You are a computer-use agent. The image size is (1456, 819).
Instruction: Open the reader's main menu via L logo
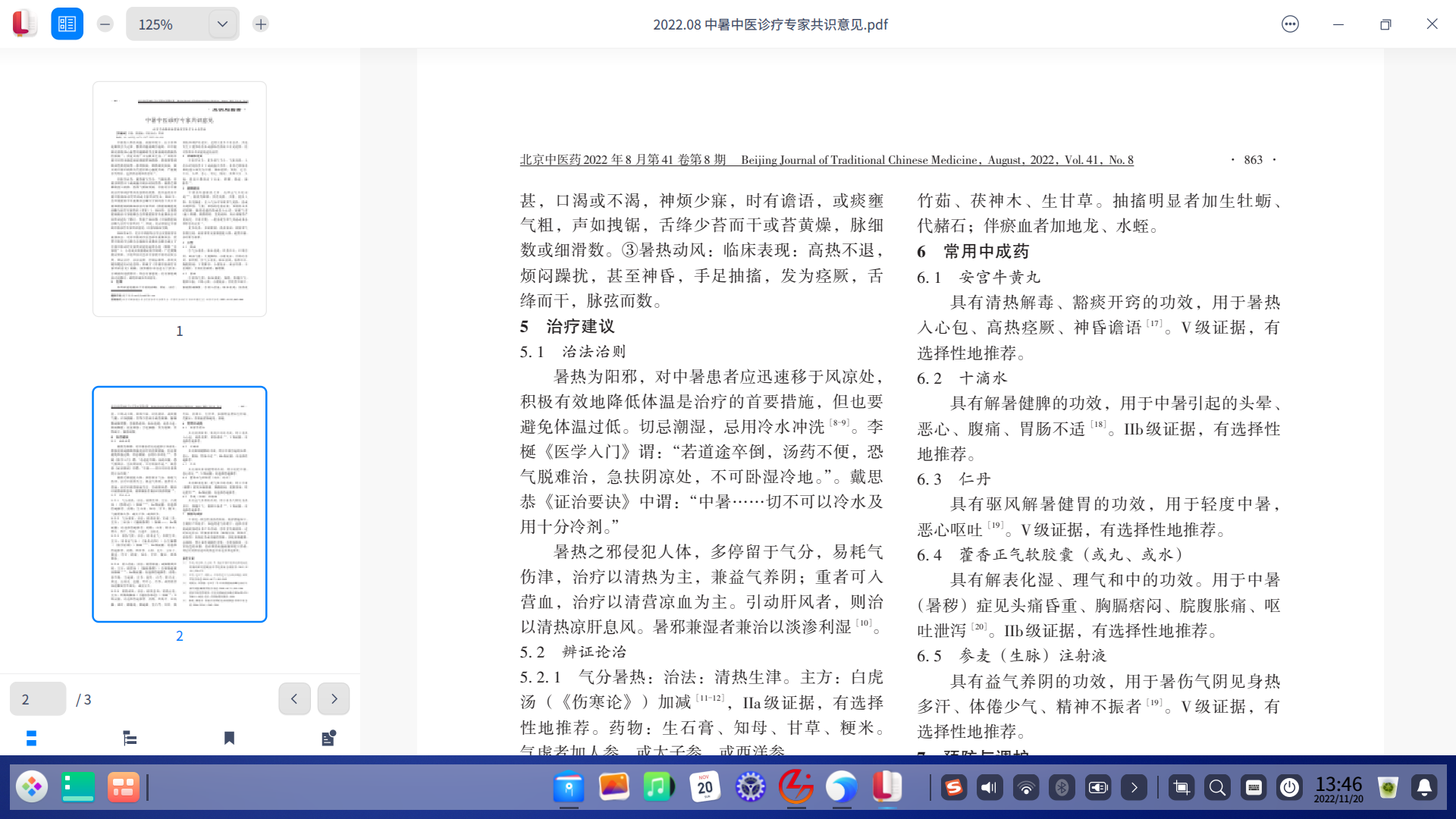[x=22, y=24]
